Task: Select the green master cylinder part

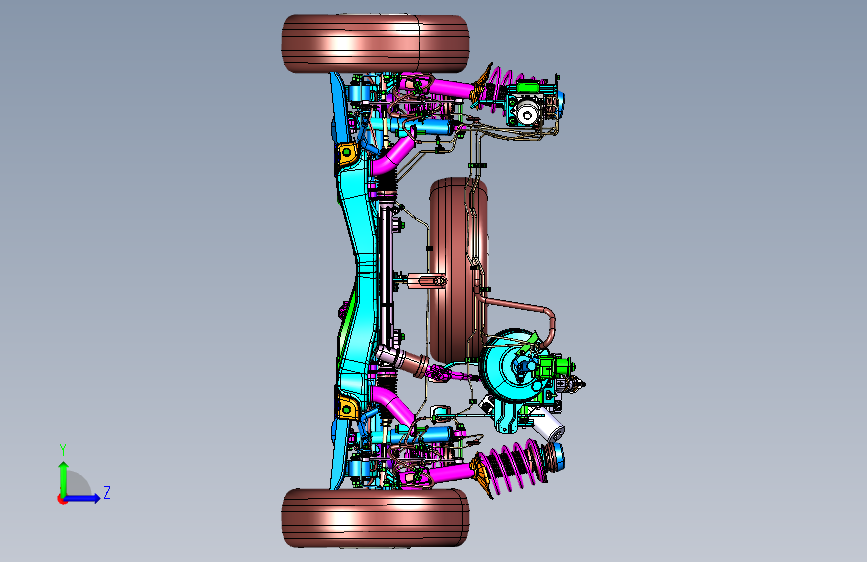Action: point(556,368)
